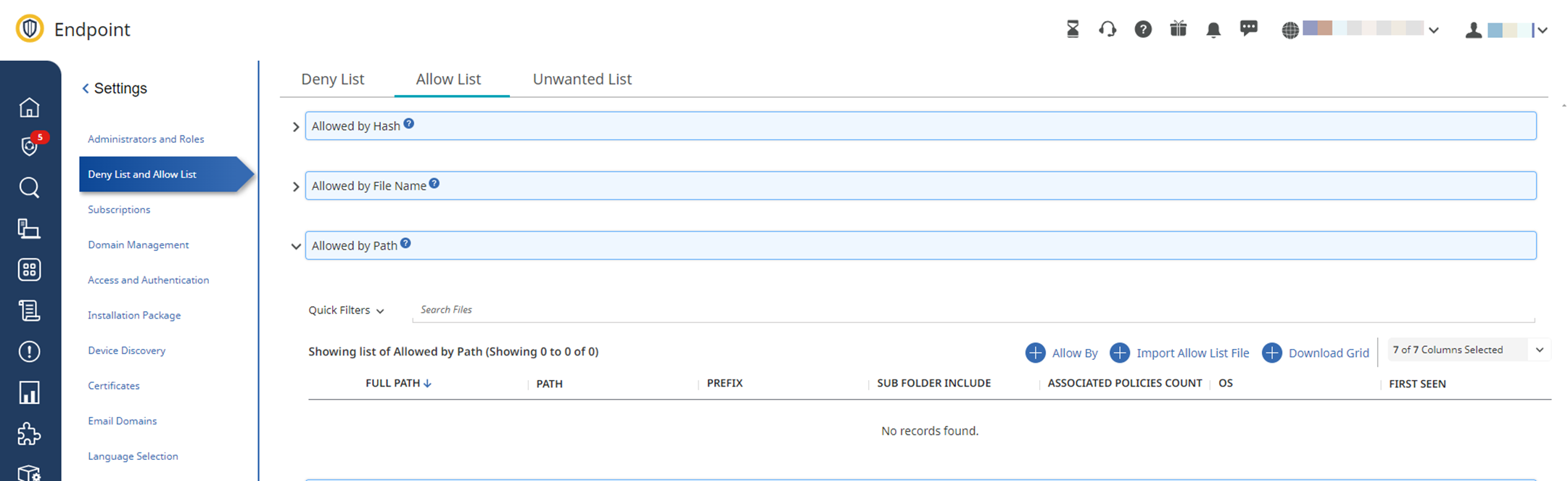
Task: Open the bar chart reports icon in sidebar
Action: tap(29, 392)
